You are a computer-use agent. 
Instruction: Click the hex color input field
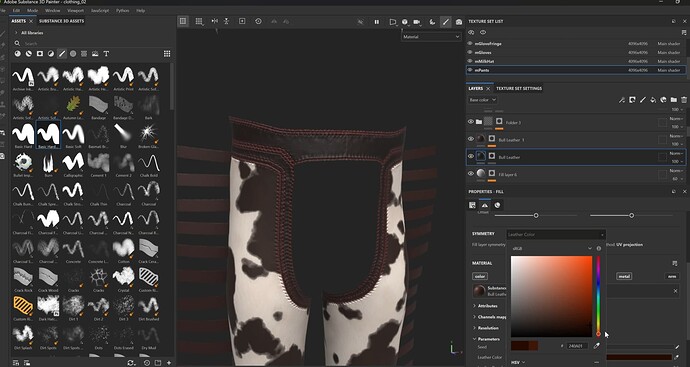pyautogui.click(x=577, y=346)
